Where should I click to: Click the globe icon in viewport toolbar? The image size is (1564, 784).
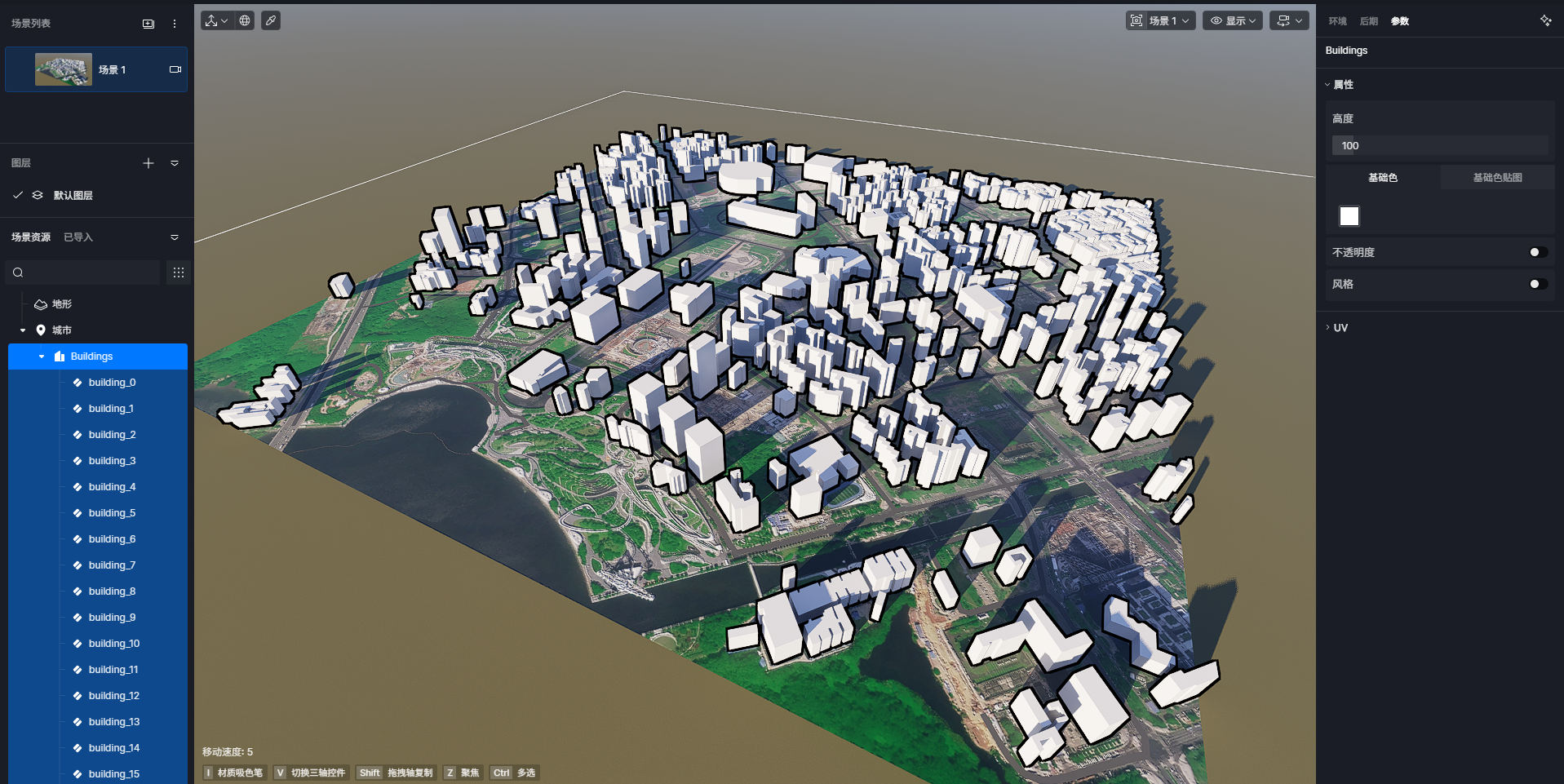[x=245, y=20]
